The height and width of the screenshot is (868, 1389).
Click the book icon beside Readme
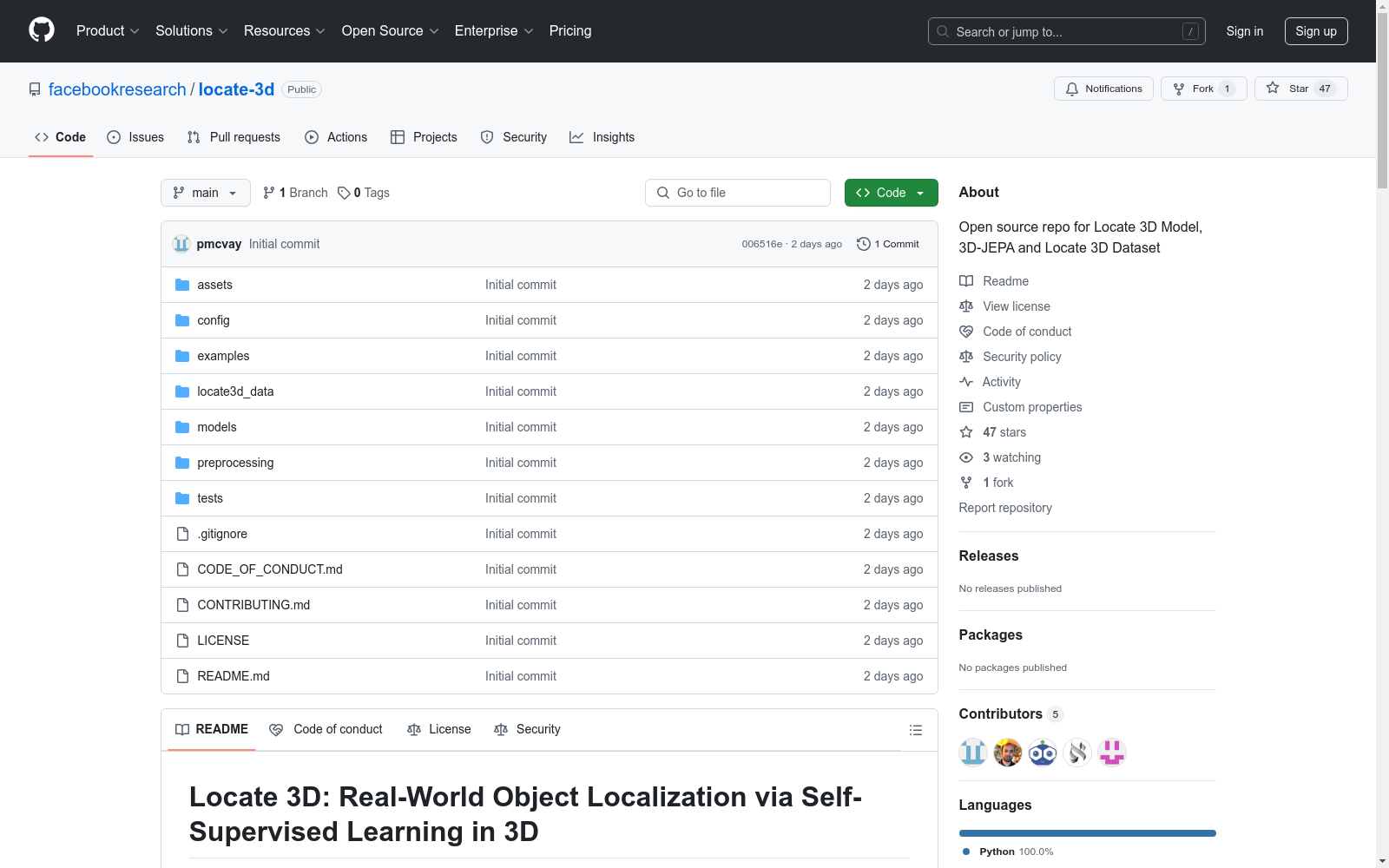click(966, 281)
